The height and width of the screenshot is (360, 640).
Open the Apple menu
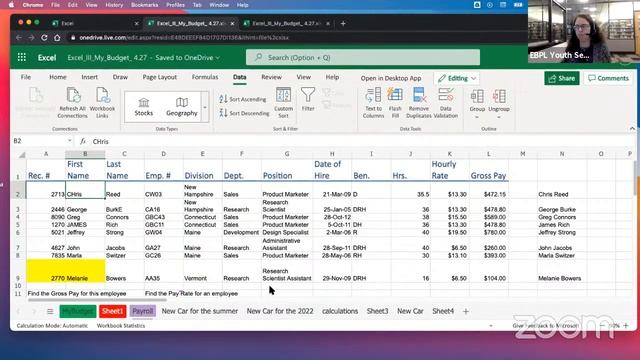11,5
